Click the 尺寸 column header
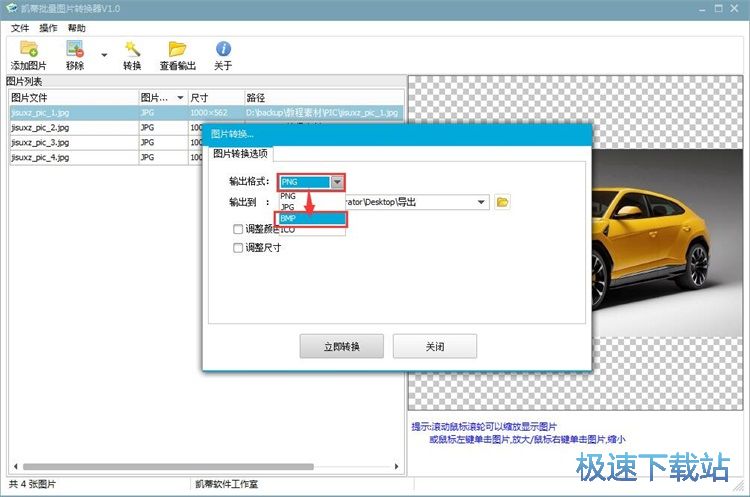The height and width of the screenshot is (497, 750). click(216, 98)
